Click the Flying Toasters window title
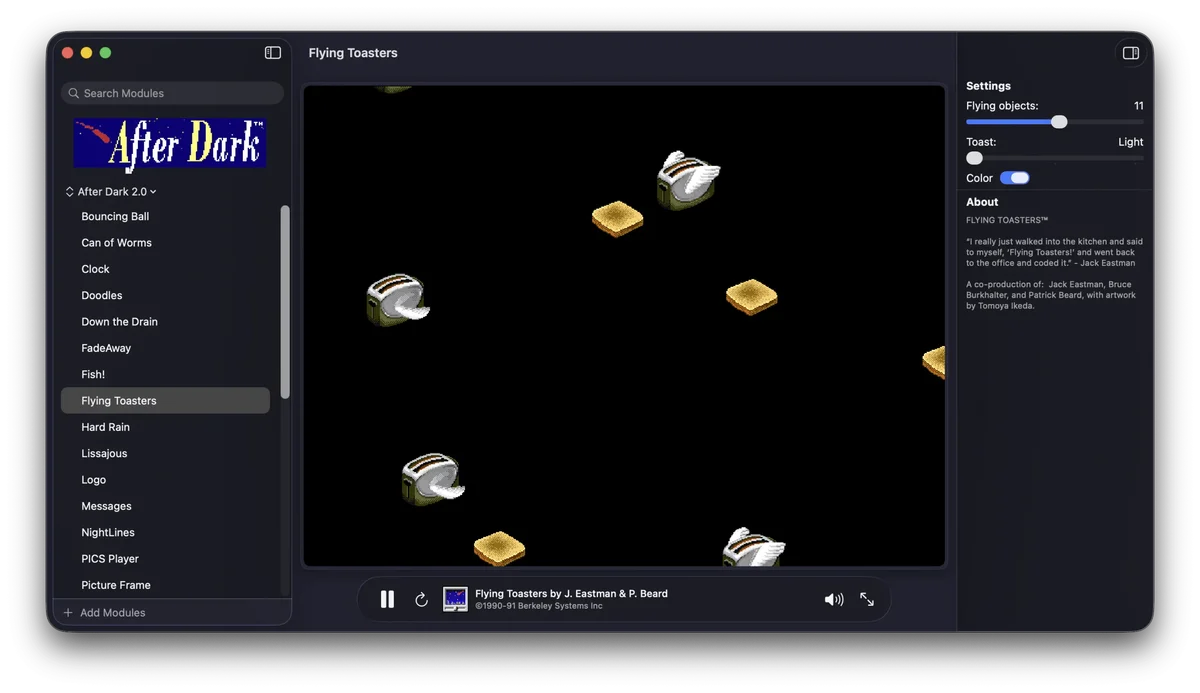 353,53
